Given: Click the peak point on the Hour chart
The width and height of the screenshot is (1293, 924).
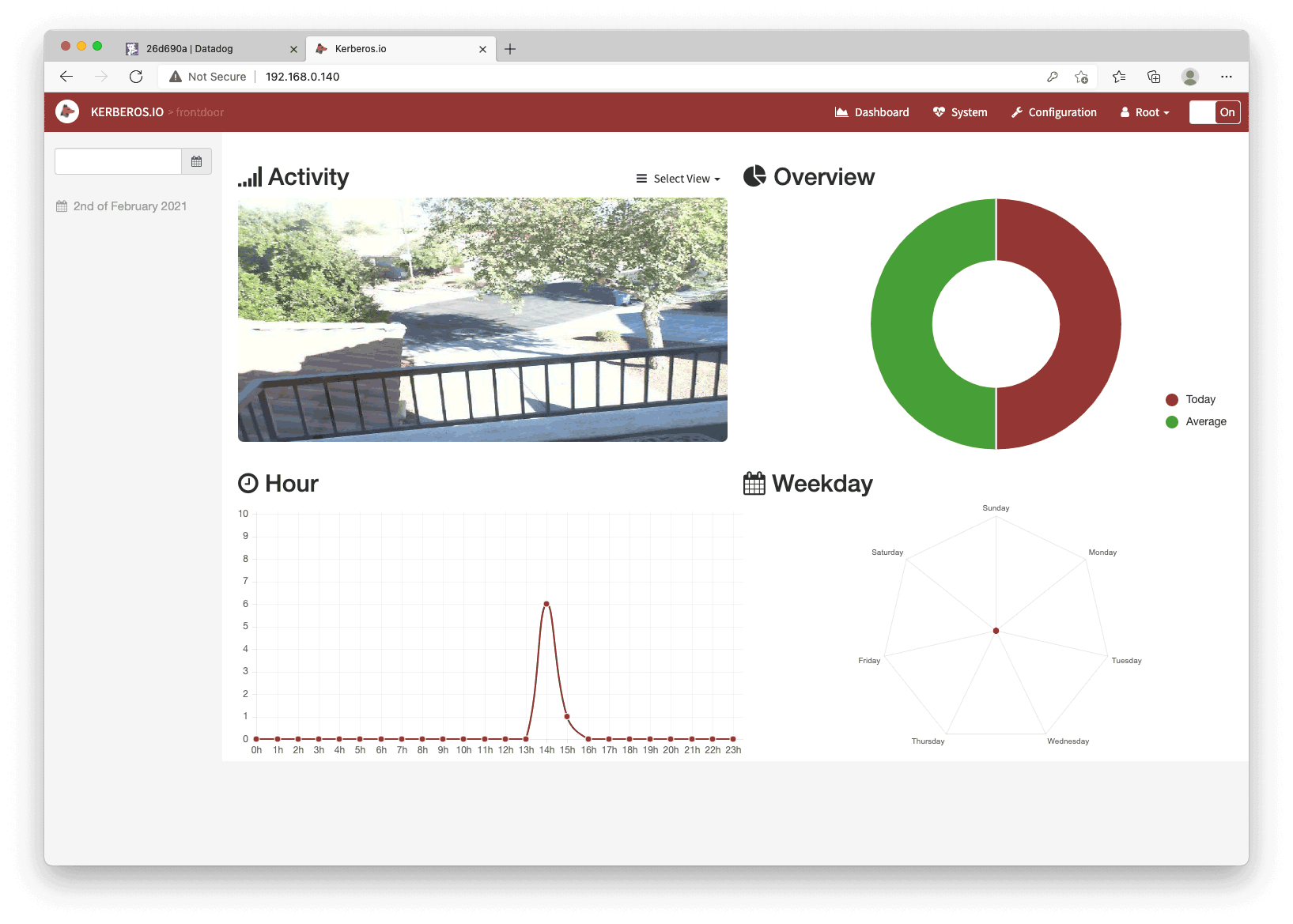Looking at the screenshot, I should coord(546,603).
